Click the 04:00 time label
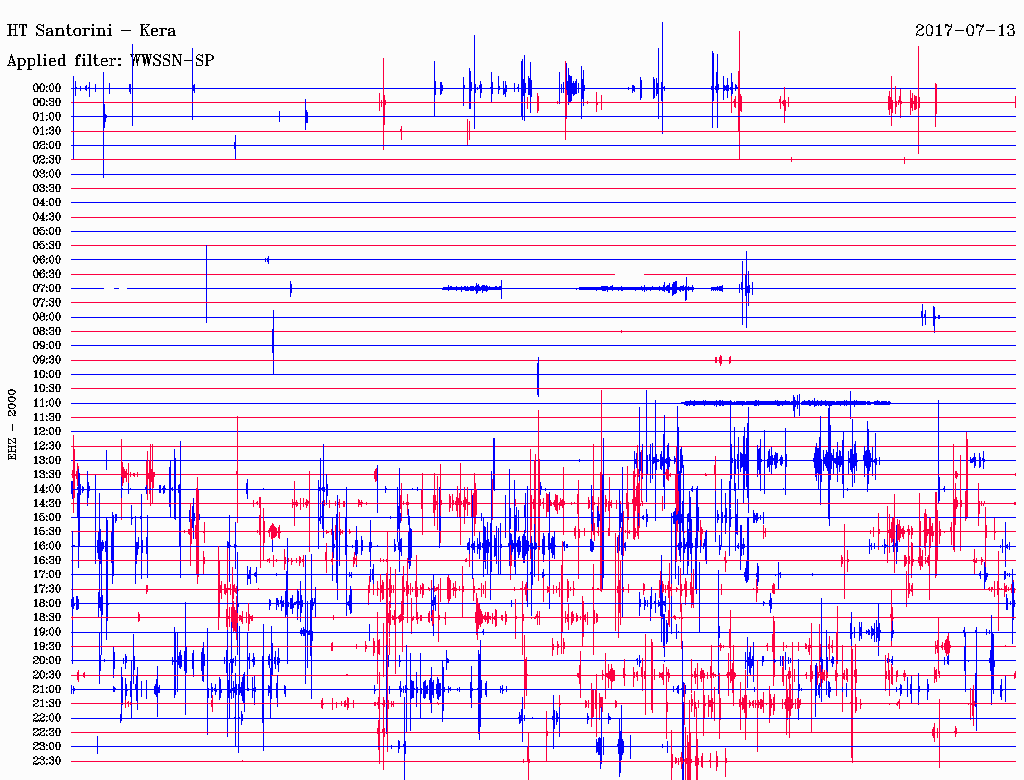The image size is (1024, 780). (x=46, y=203)
